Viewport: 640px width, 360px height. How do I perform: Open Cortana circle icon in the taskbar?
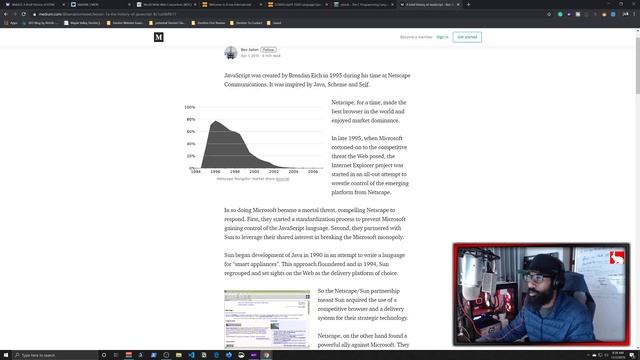coord(104,355)
